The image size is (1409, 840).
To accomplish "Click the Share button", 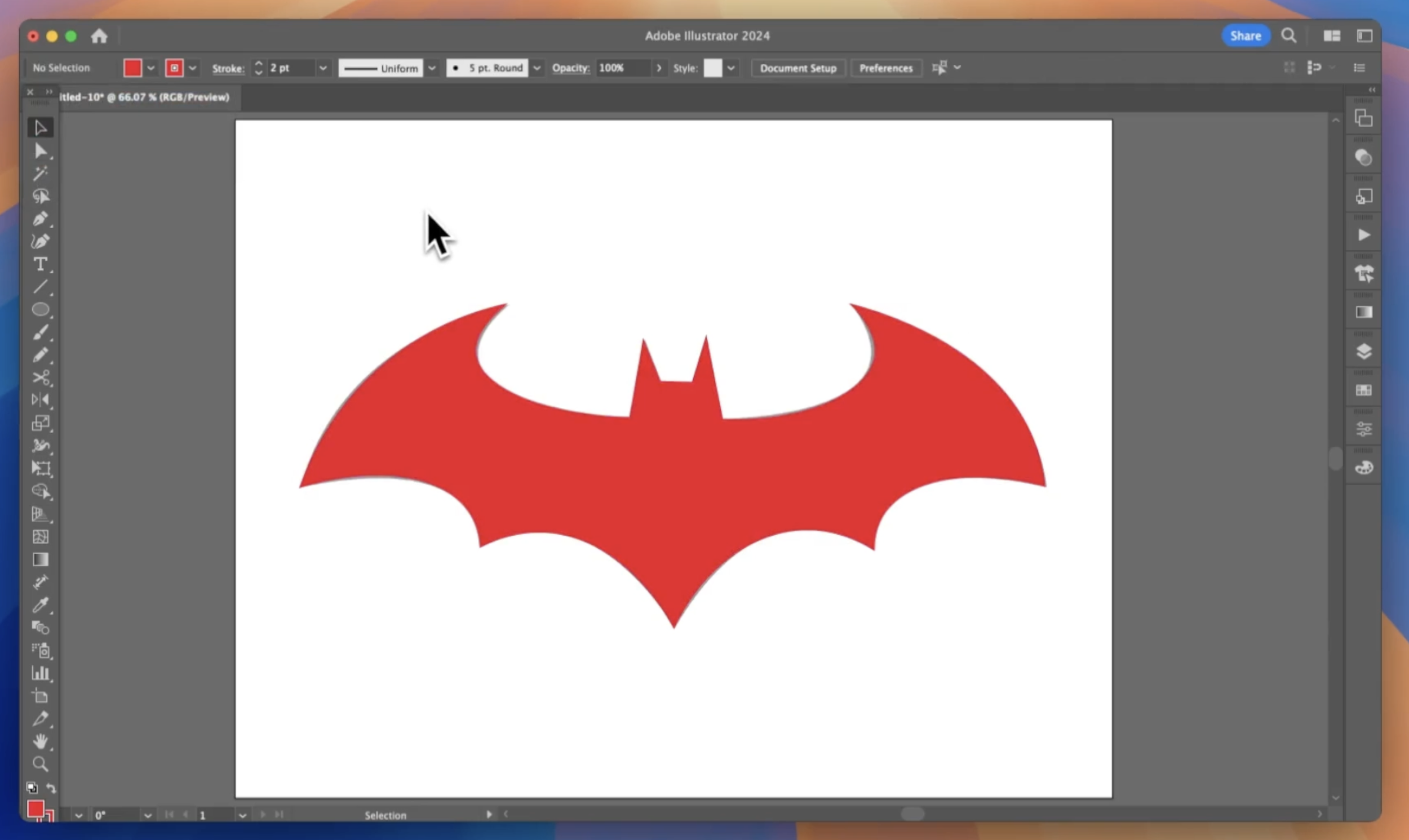I will point(1246,35).
